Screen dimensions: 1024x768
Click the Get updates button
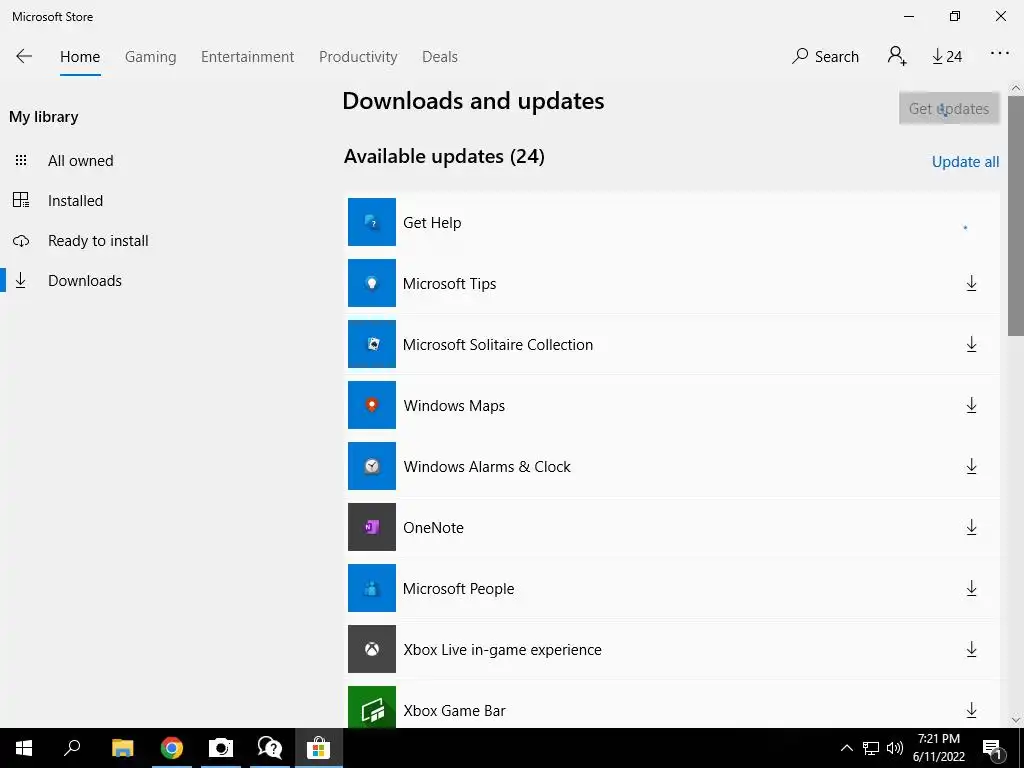coord(949,108)
